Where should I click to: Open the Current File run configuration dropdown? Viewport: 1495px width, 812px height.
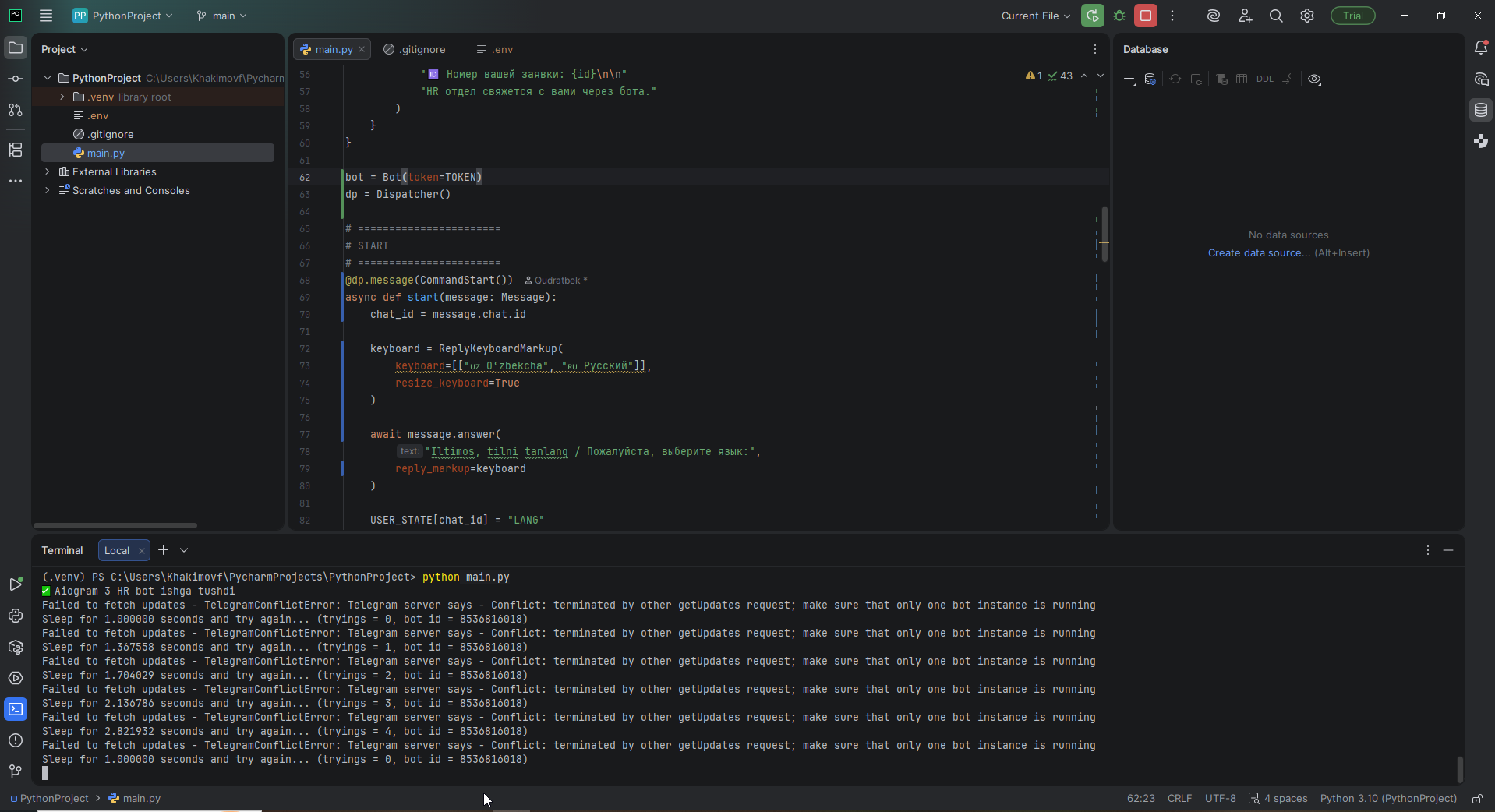[x=1035, y=16]
